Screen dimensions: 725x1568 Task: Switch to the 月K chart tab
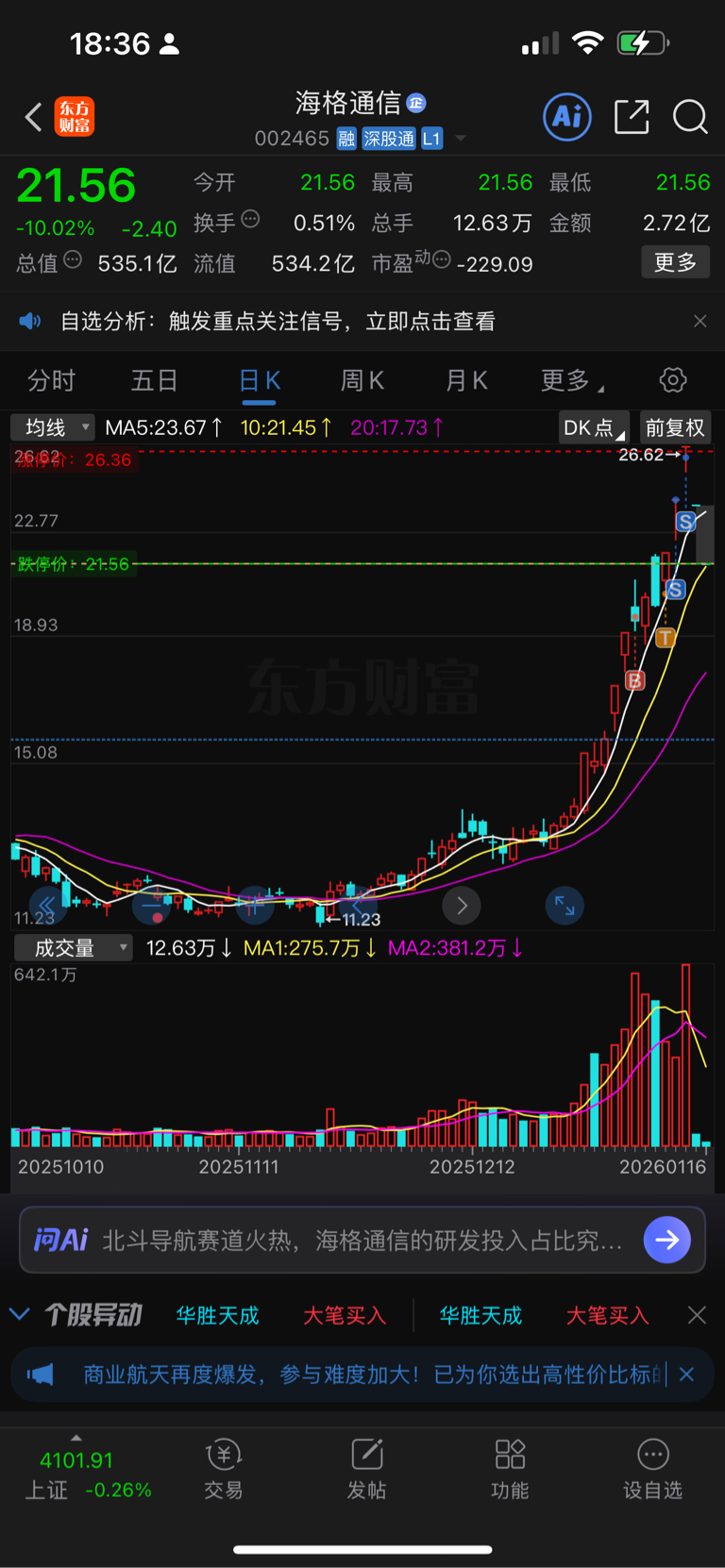466,380
